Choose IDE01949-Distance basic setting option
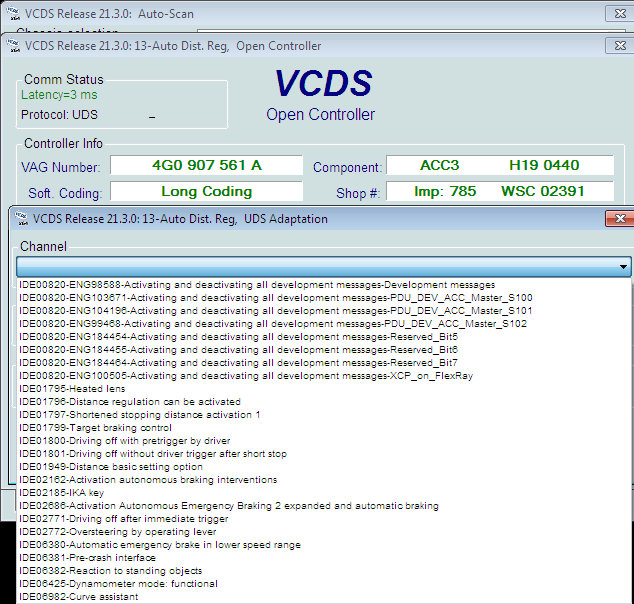 coord(323,467)
